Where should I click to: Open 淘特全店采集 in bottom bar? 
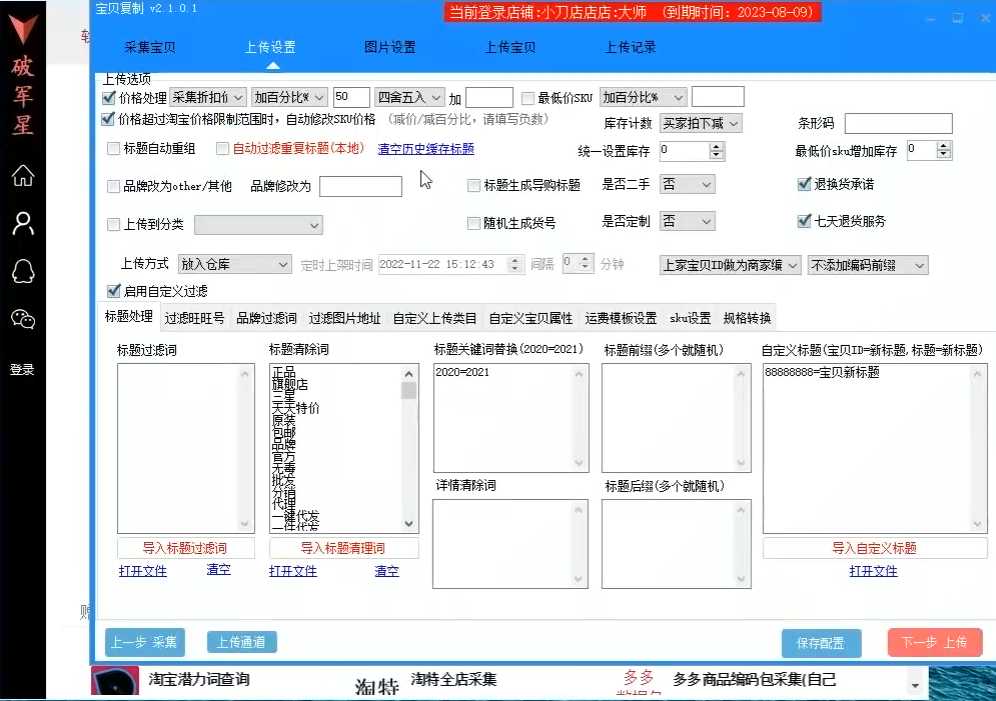pos(454,679)
